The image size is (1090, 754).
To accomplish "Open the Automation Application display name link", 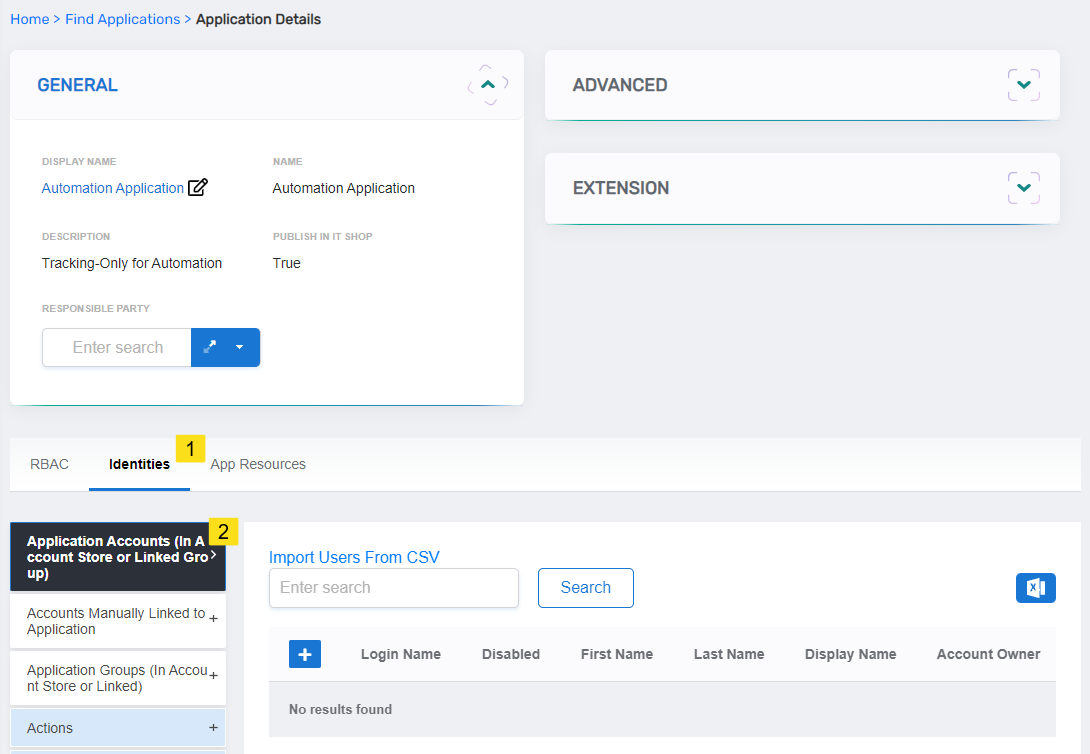I will [x=112, y=187].
